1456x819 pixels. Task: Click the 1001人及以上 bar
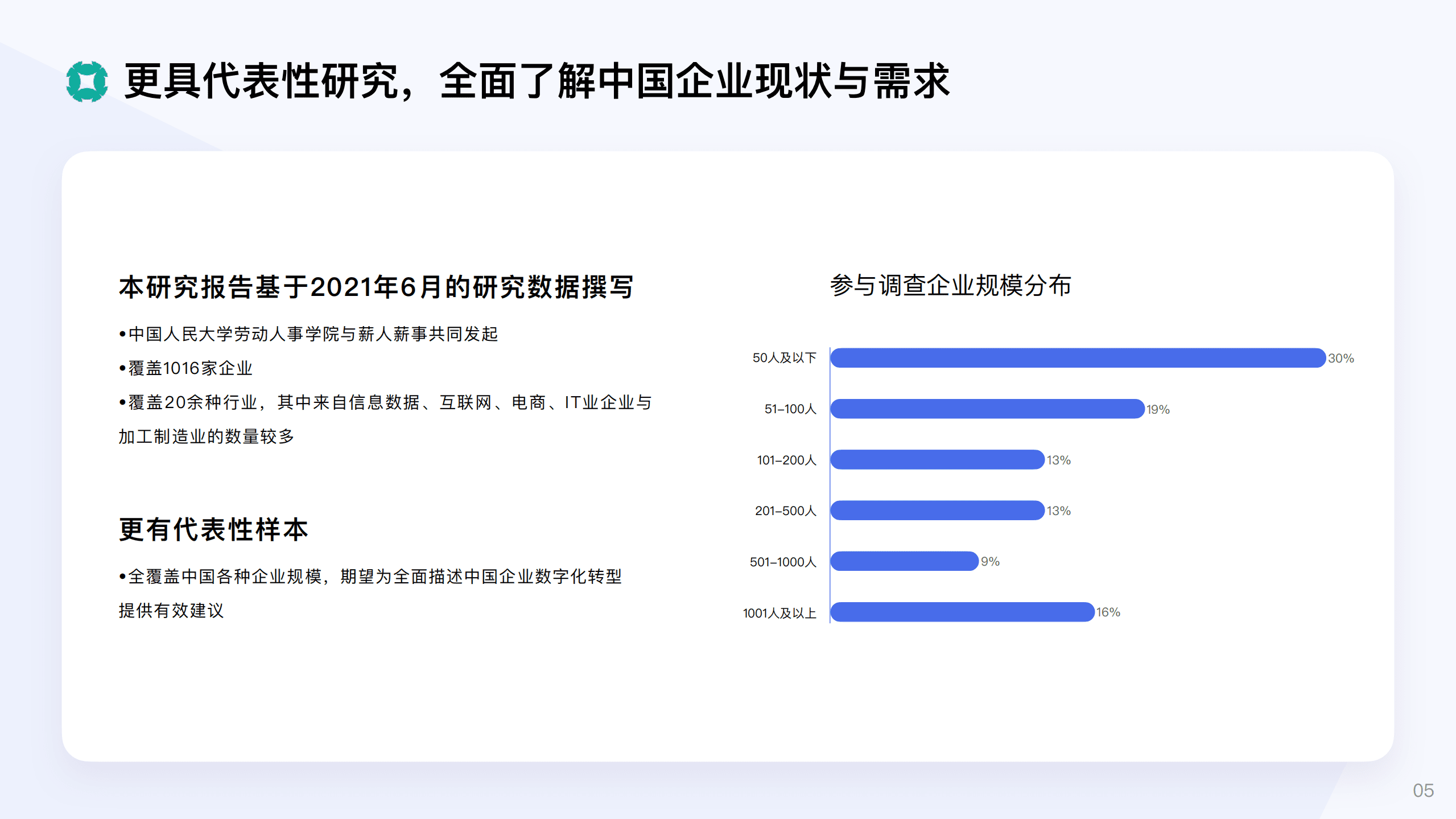(962, 613)
